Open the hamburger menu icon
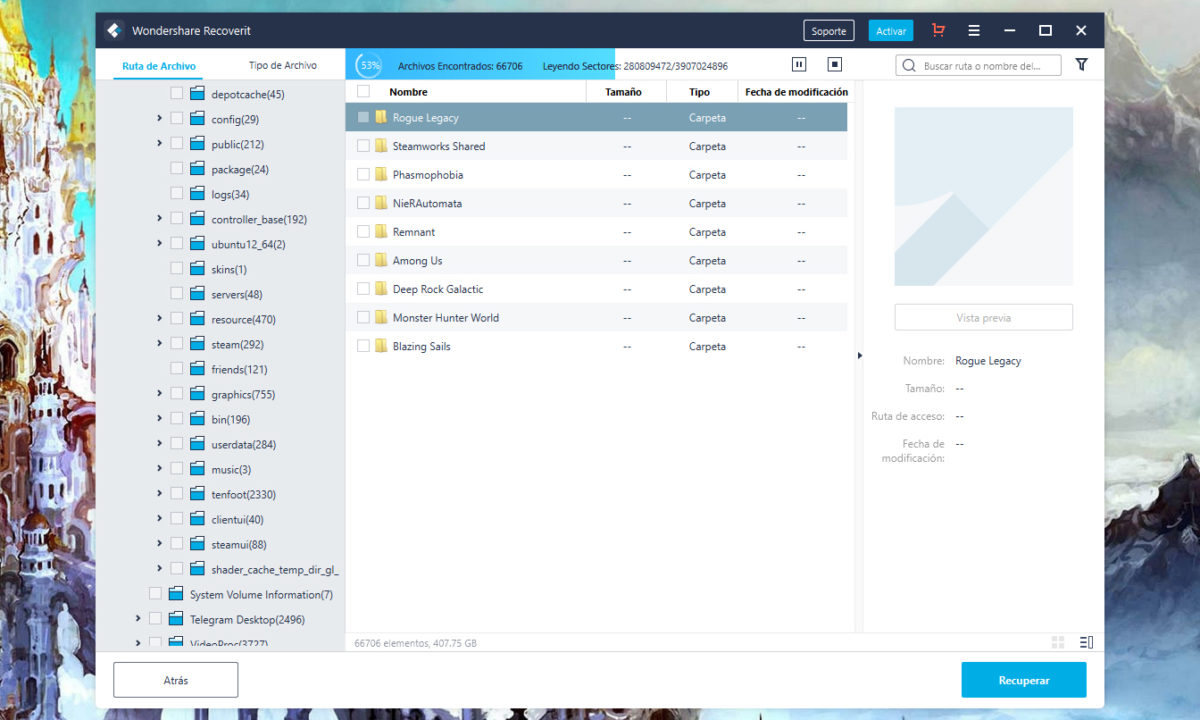 coord(974,31)
